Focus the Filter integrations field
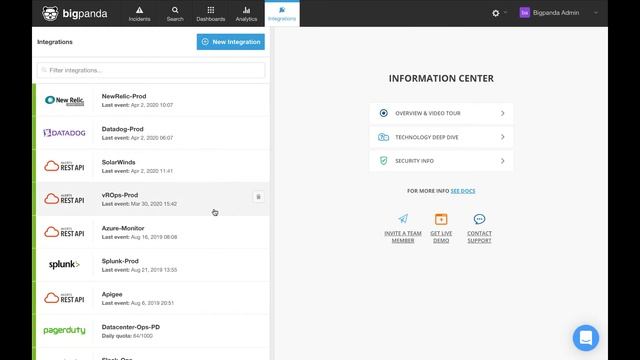The width and height of the screenshot is (640, 360). click(151, 70)
